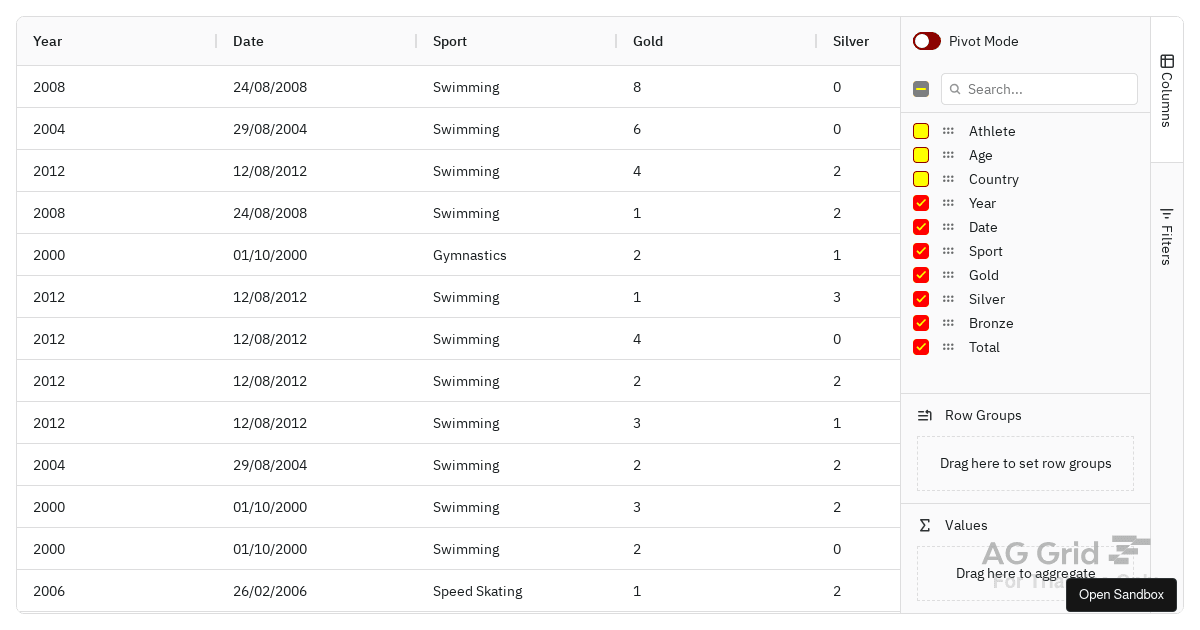
Task: Click the drag handle icon beside Sport
Action: [948, 251]
